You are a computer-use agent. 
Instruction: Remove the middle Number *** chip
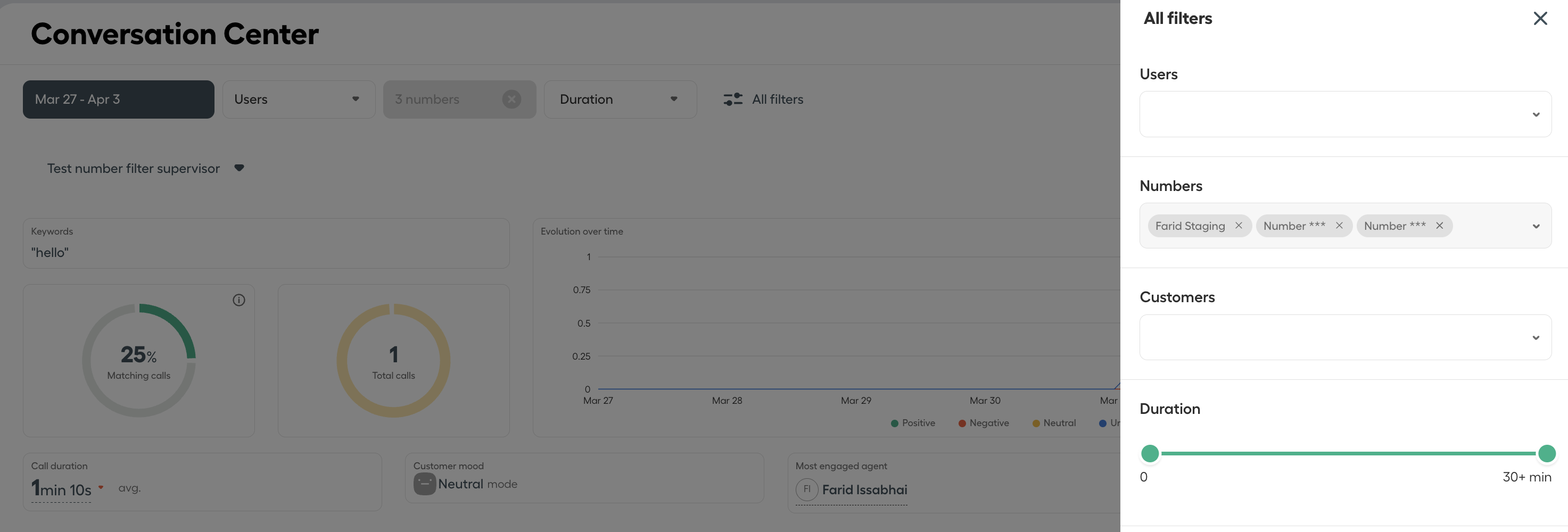point(1339,226)
